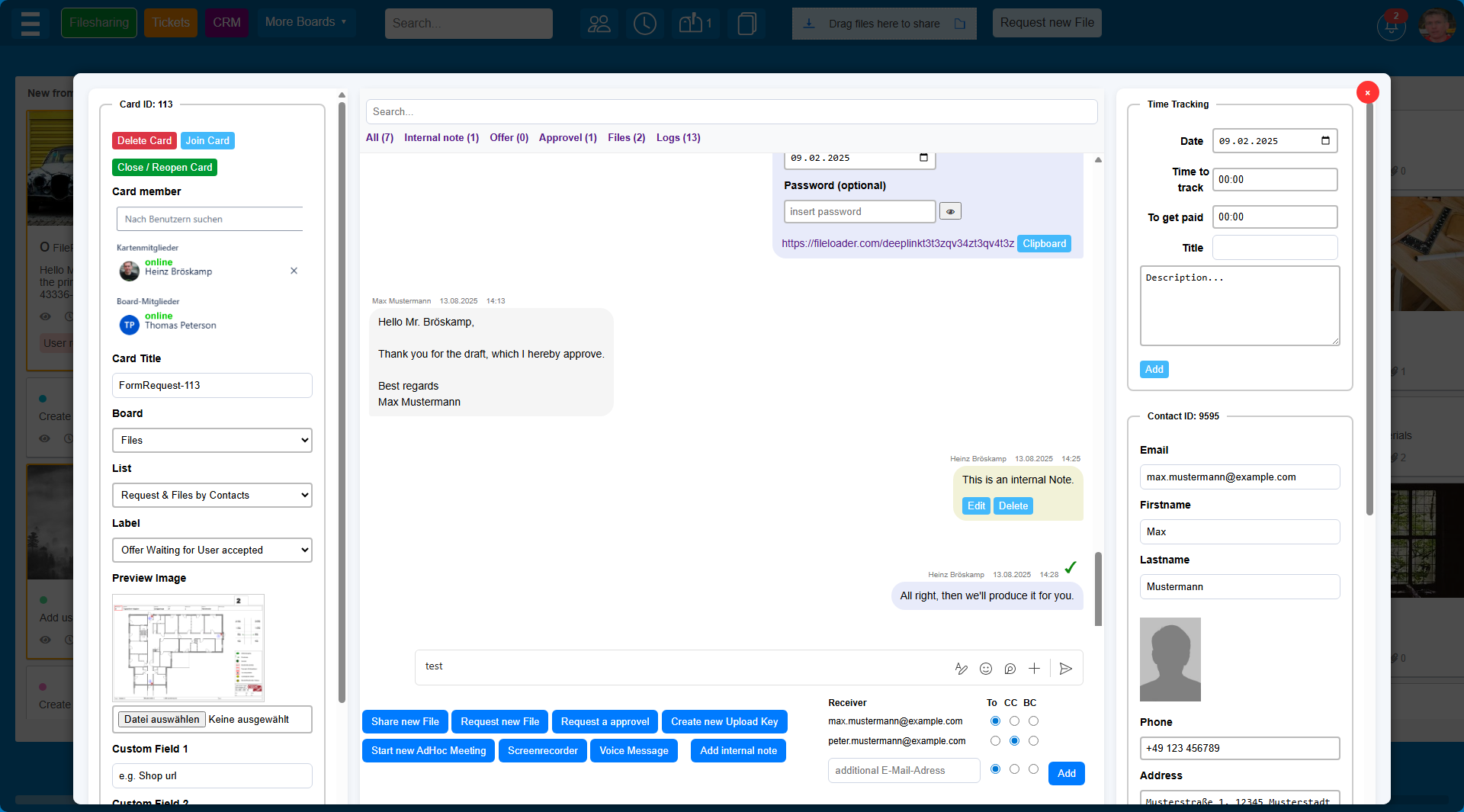
Task: Open the notification bell with 2 alerts
Action: pyautogui.click(x=1391, y=26)
